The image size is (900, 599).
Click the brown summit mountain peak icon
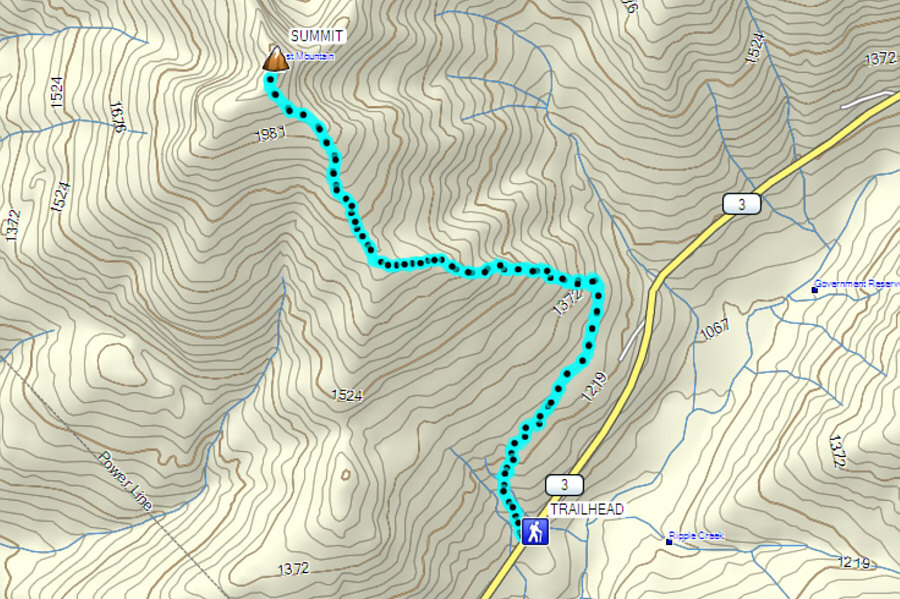point(276,59)
